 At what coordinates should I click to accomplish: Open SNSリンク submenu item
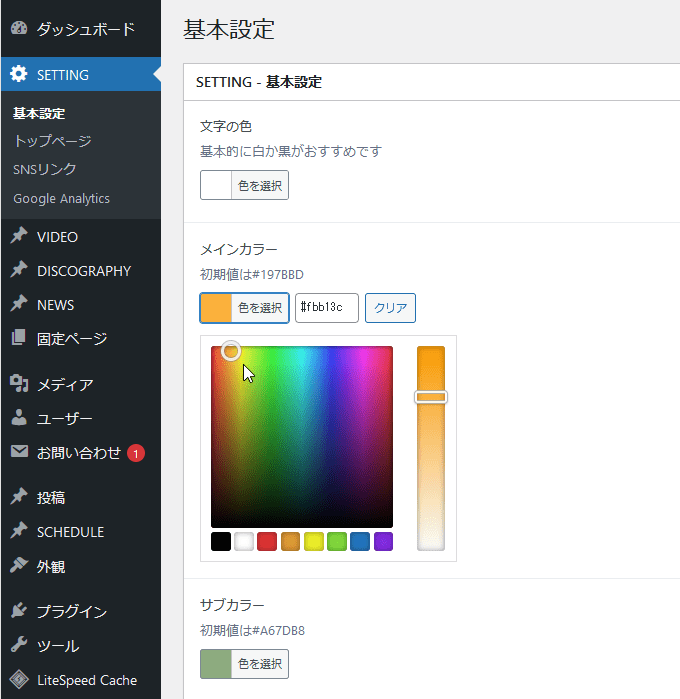(x=45, y=169)
